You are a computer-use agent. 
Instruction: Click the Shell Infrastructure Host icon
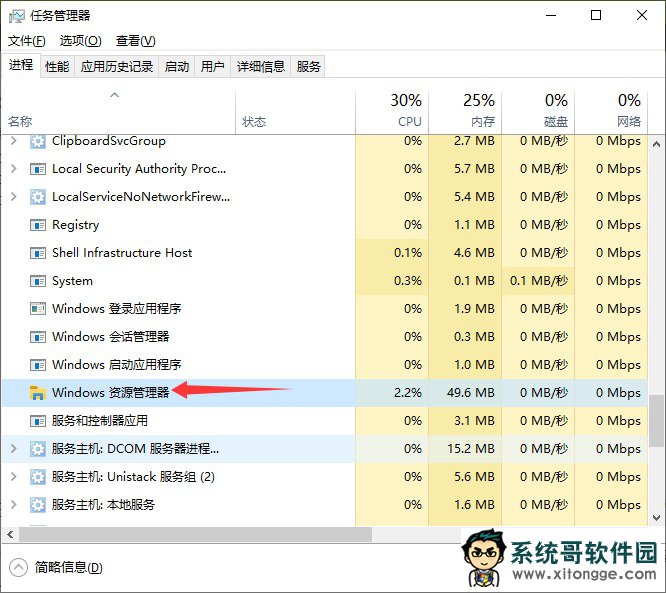point(38,253)
